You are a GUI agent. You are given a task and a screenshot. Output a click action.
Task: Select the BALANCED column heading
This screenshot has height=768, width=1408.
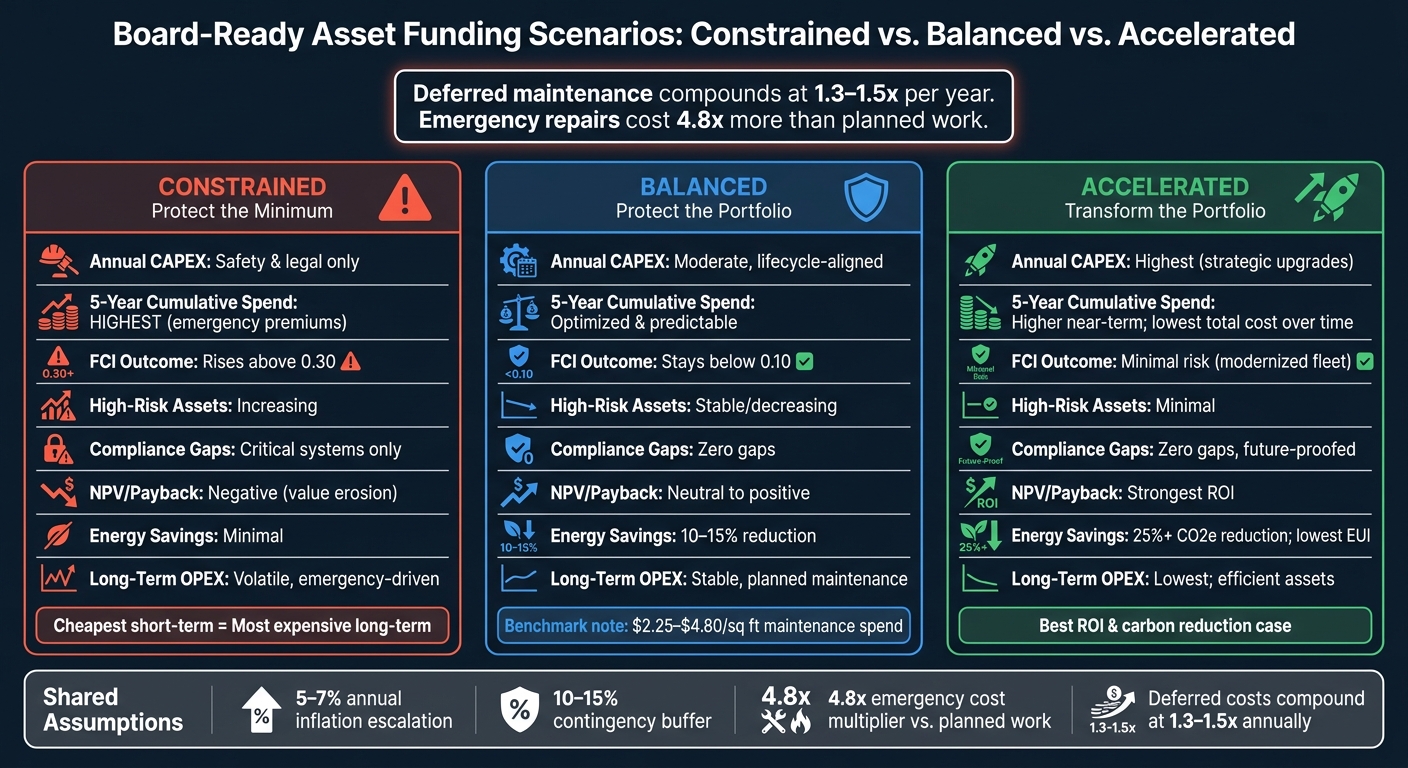tap(703, 186)
